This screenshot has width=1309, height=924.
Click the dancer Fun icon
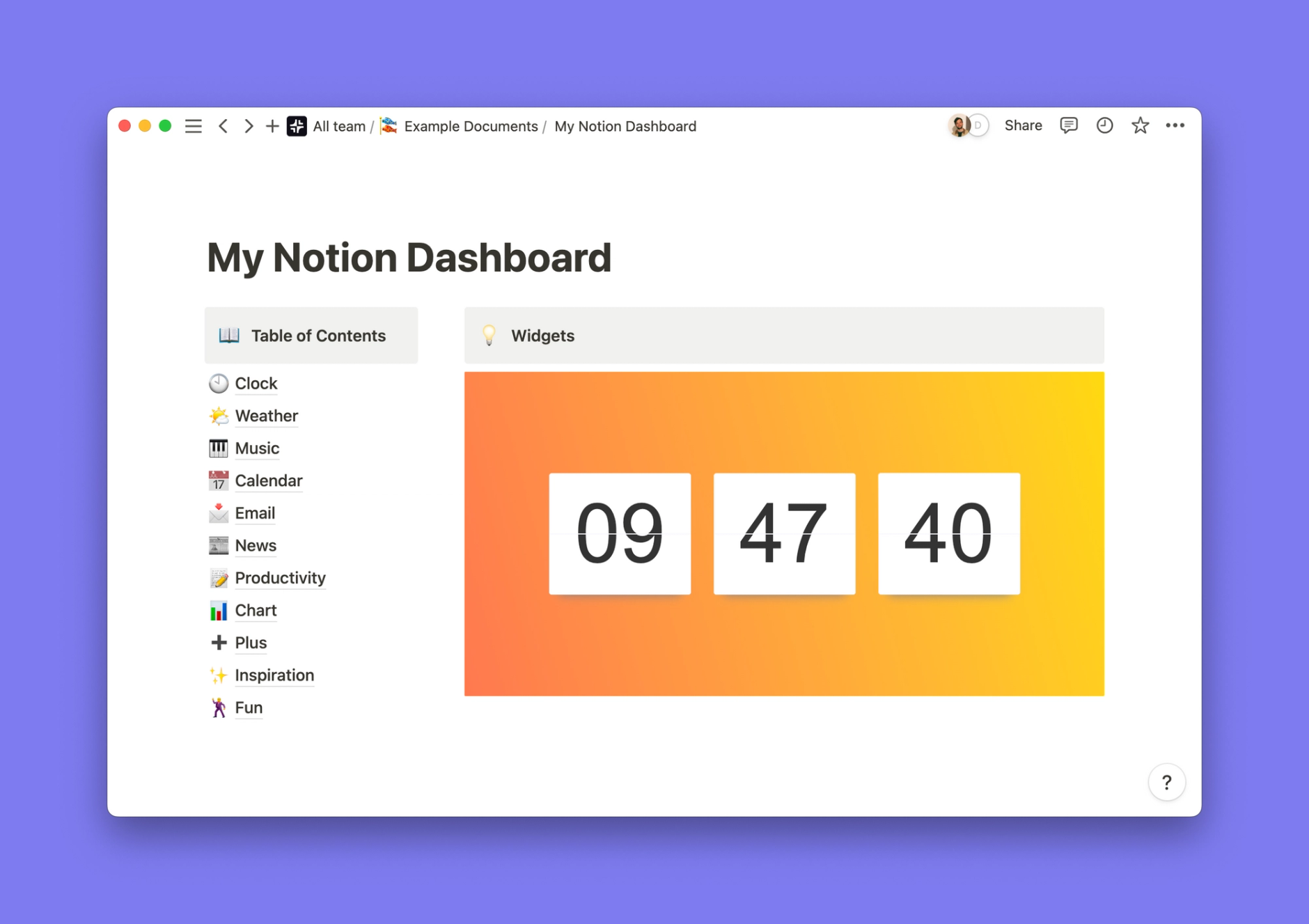pyautogui.click(x=219, y=707)
